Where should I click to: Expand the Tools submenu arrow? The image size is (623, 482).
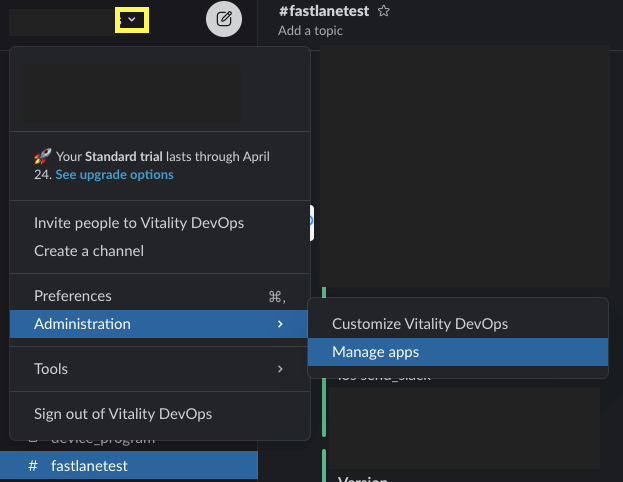pyautogui.click(x=280, y=369)
